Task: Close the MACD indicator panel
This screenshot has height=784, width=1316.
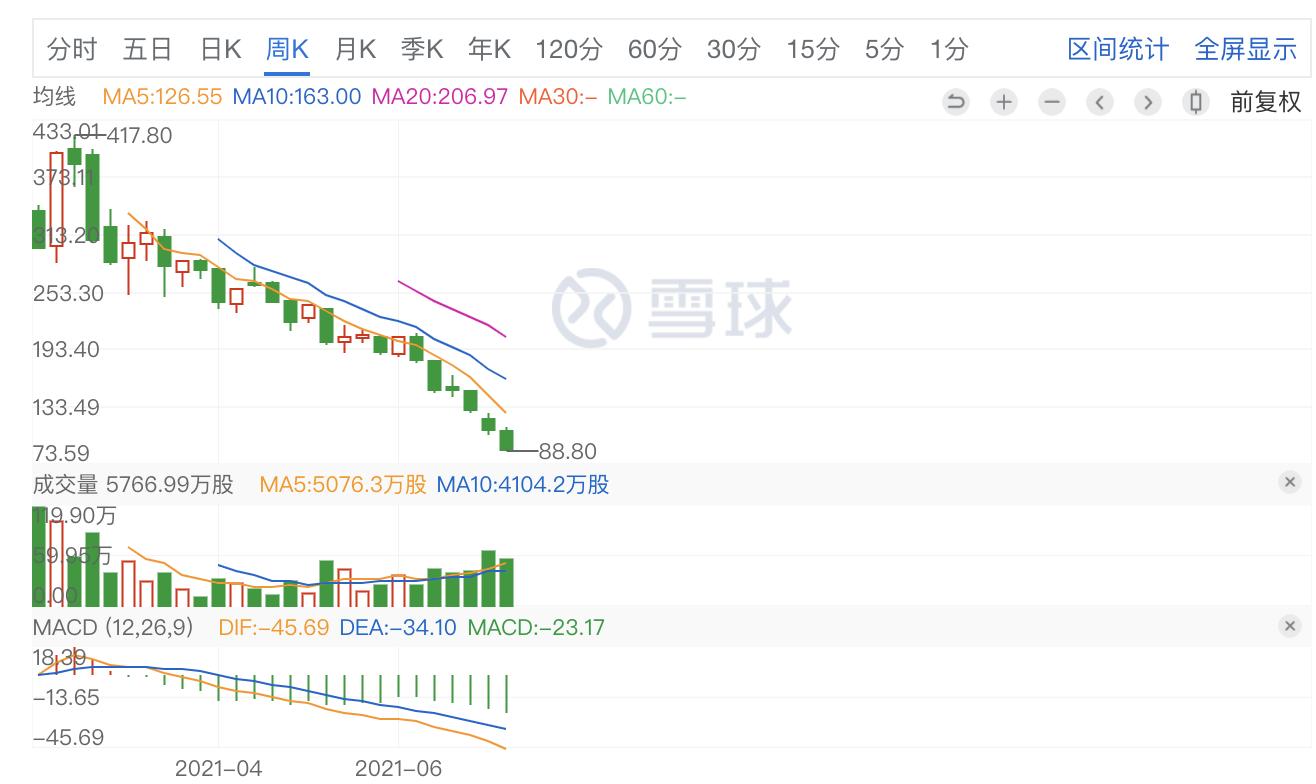Action: (1290, 626)
